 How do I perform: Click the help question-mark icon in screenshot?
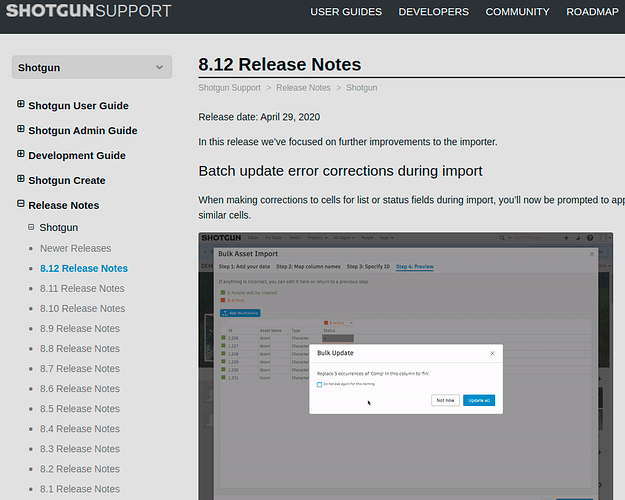coord(590,238)
